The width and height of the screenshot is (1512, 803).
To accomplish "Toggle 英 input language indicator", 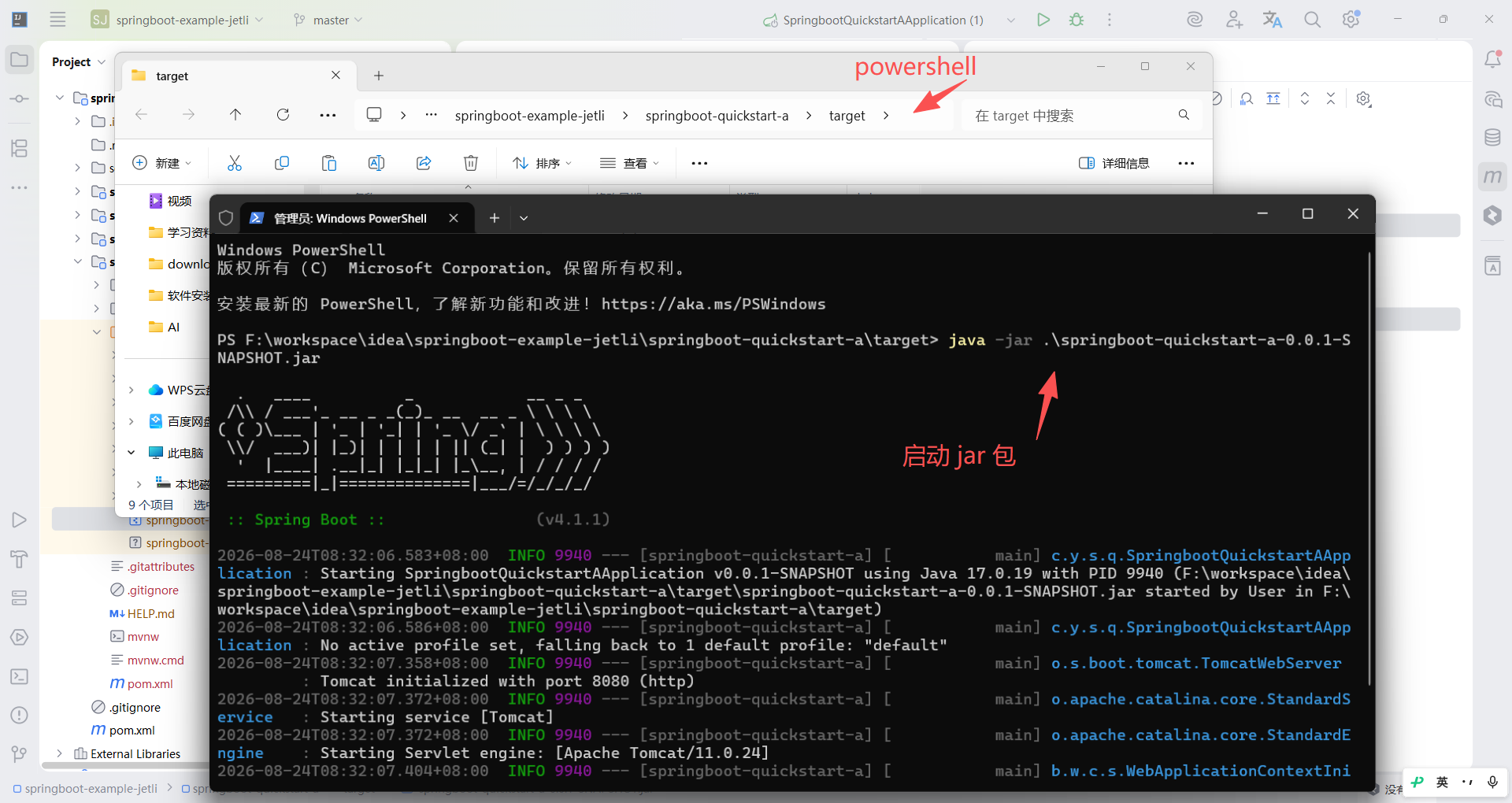I will coord(1442,783).
